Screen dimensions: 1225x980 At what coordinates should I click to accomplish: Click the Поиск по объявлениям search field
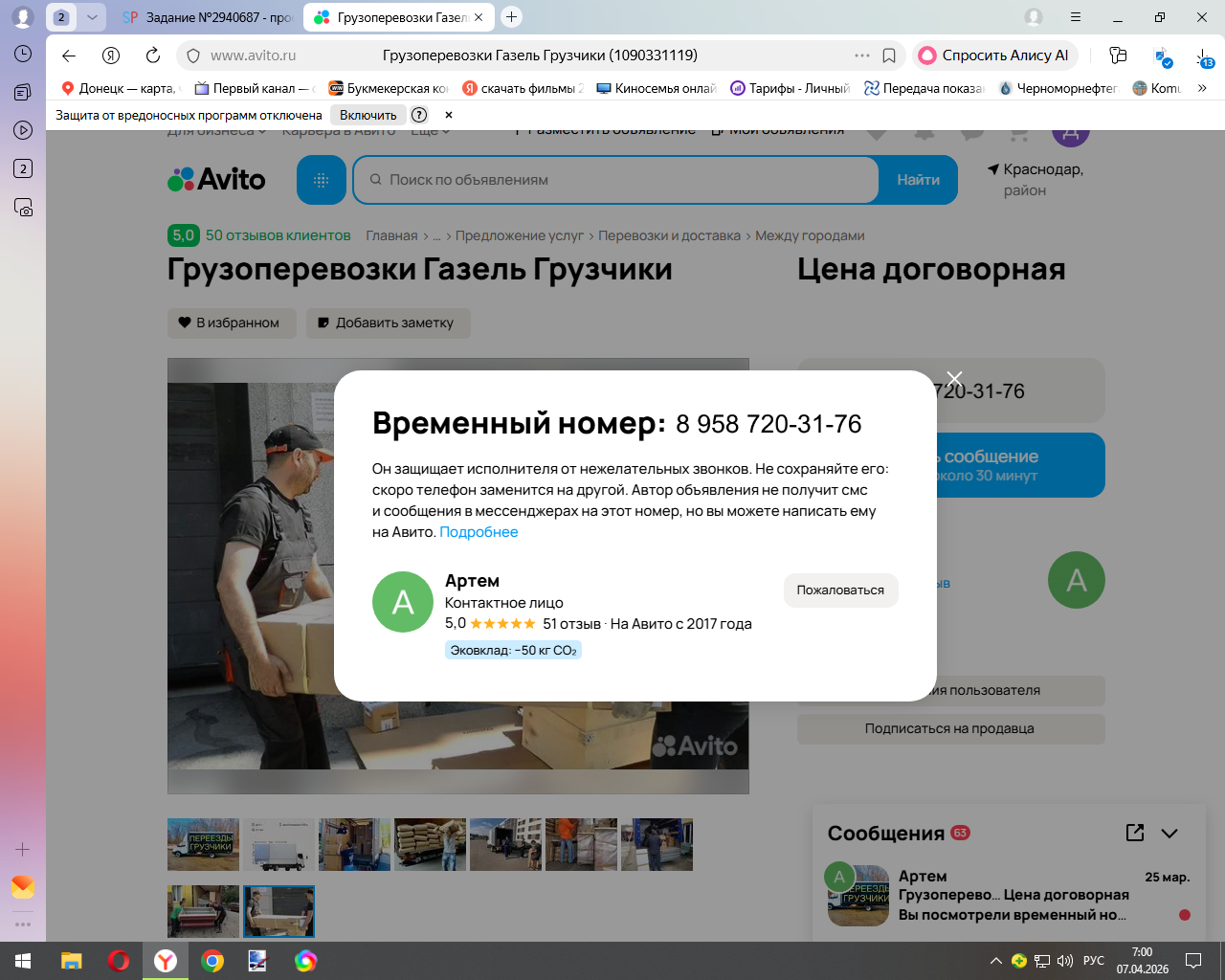(x=615, y=180)
